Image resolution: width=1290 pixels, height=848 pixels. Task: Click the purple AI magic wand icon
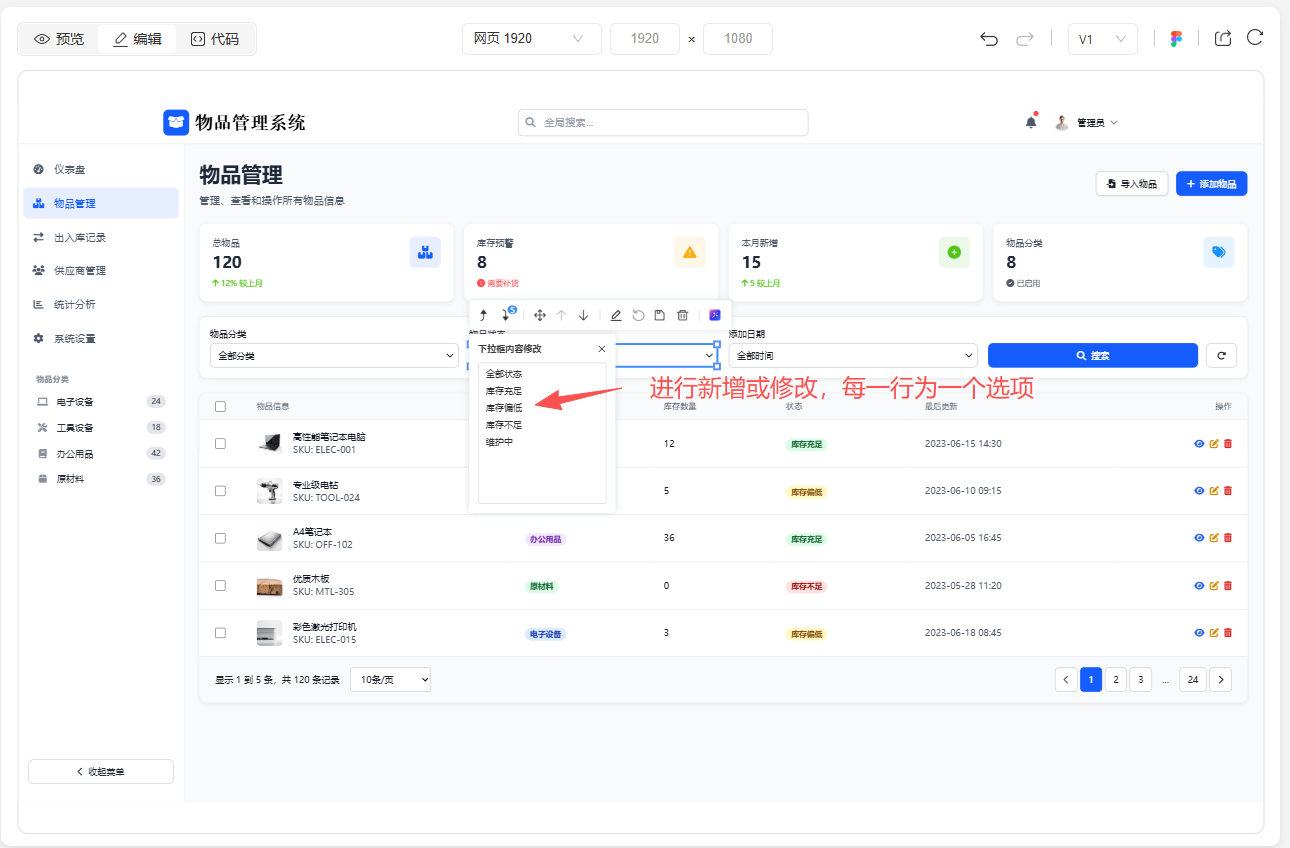(715, 315)
